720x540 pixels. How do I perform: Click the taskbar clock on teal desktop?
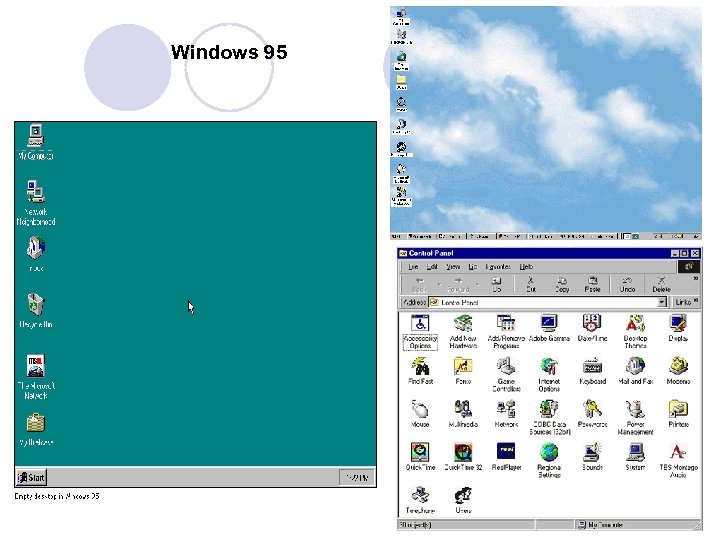(x=356, y=478)
